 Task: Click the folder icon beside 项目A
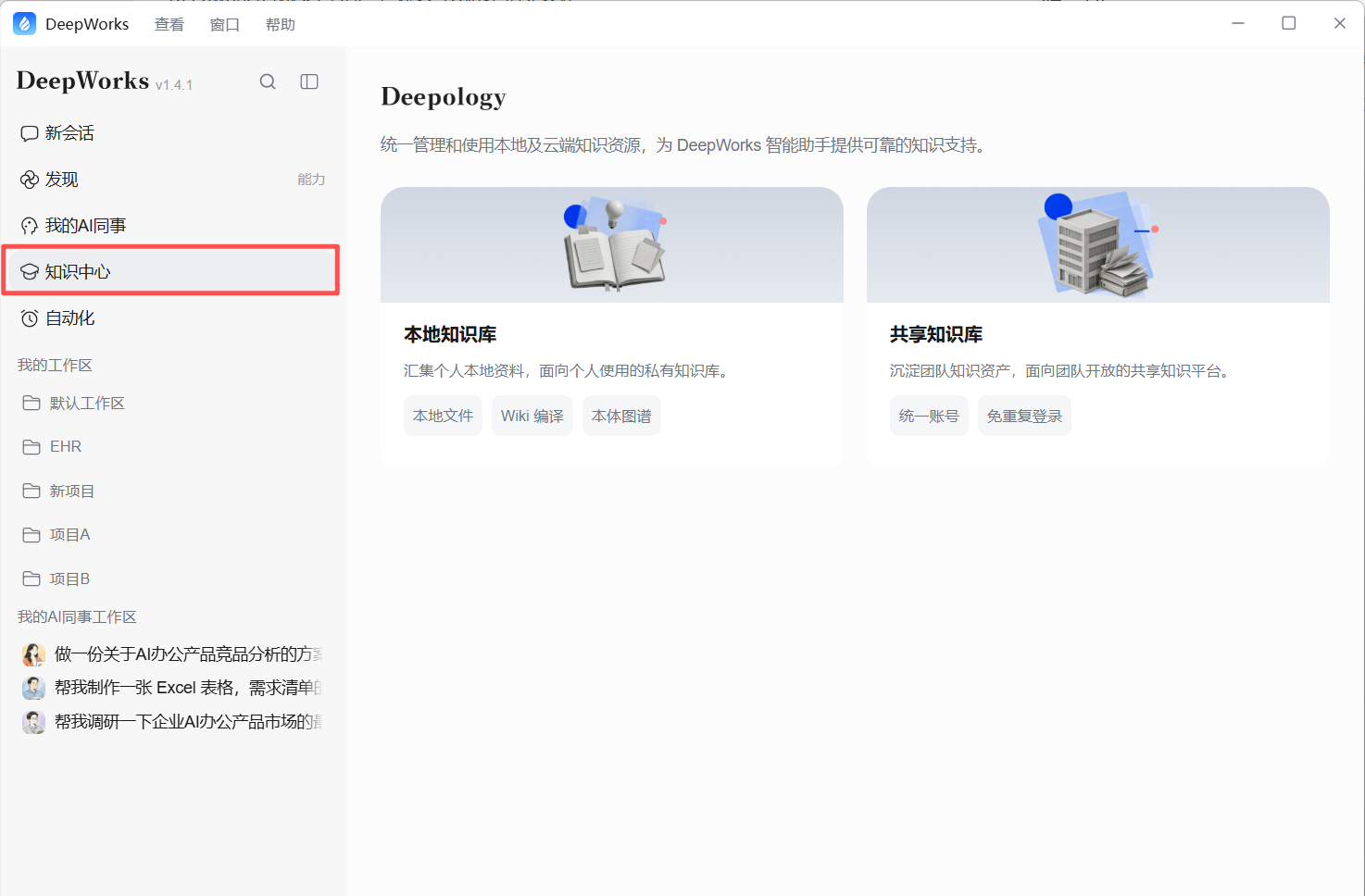[31, 534]
